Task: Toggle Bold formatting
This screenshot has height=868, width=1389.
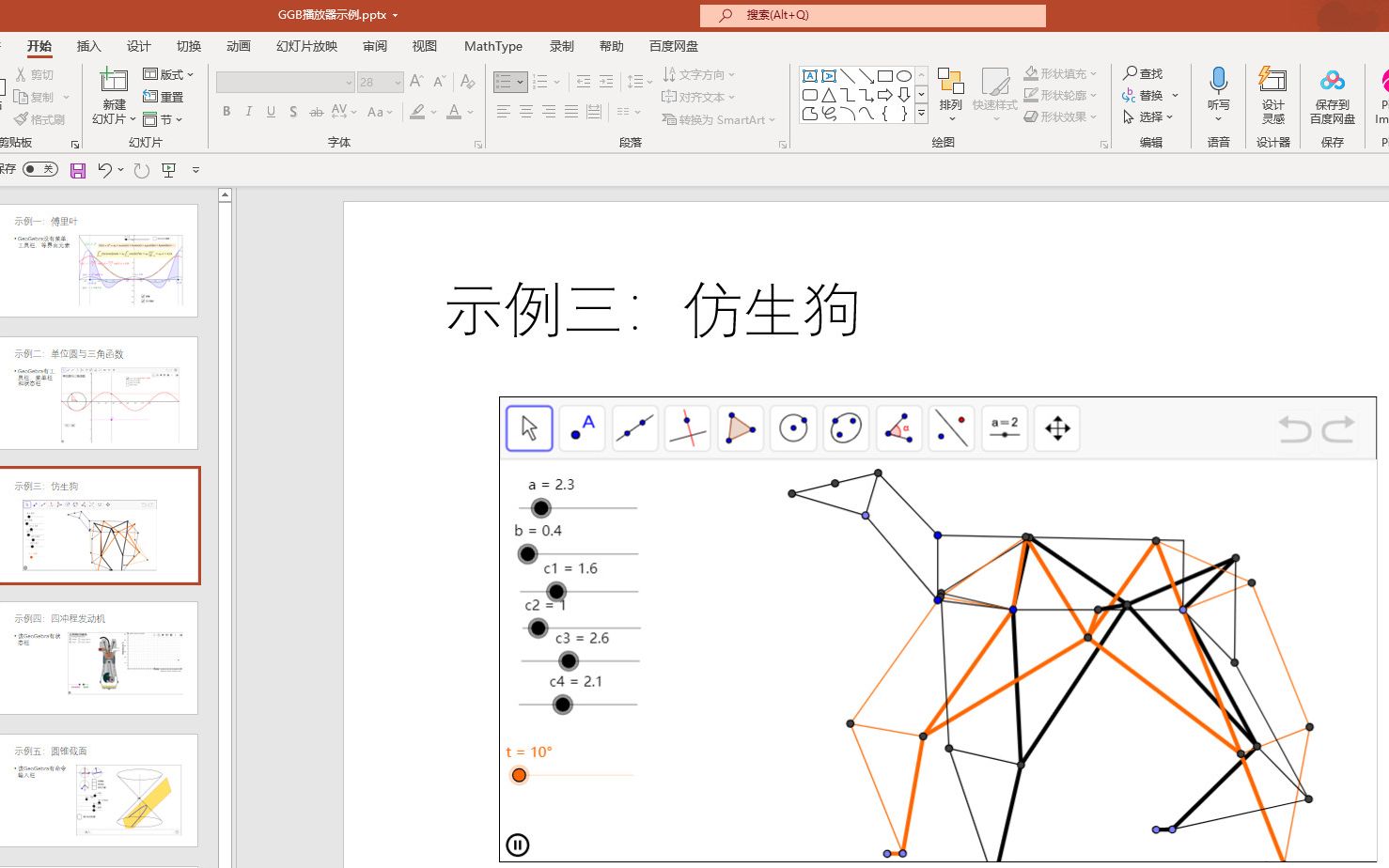Action: (226, 112)
